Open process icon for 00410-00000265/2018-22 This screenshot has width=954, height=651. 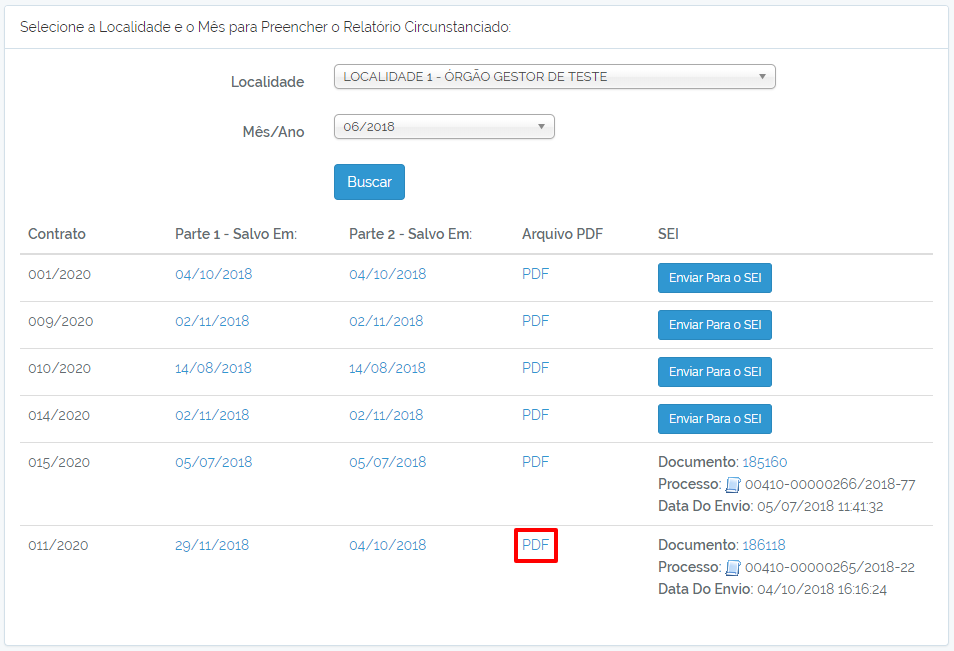733,568
